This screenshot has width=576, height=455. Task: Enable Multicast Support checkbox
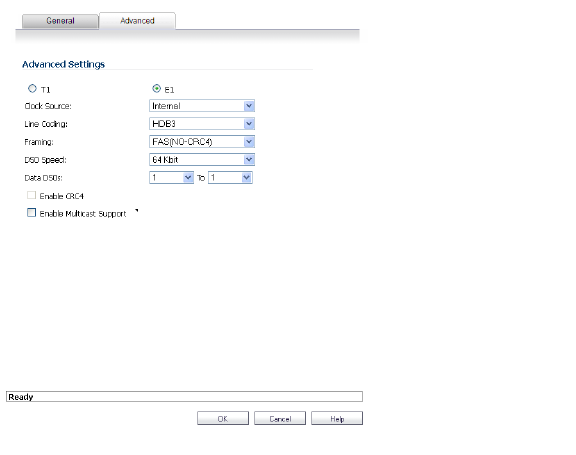point(32,213)
